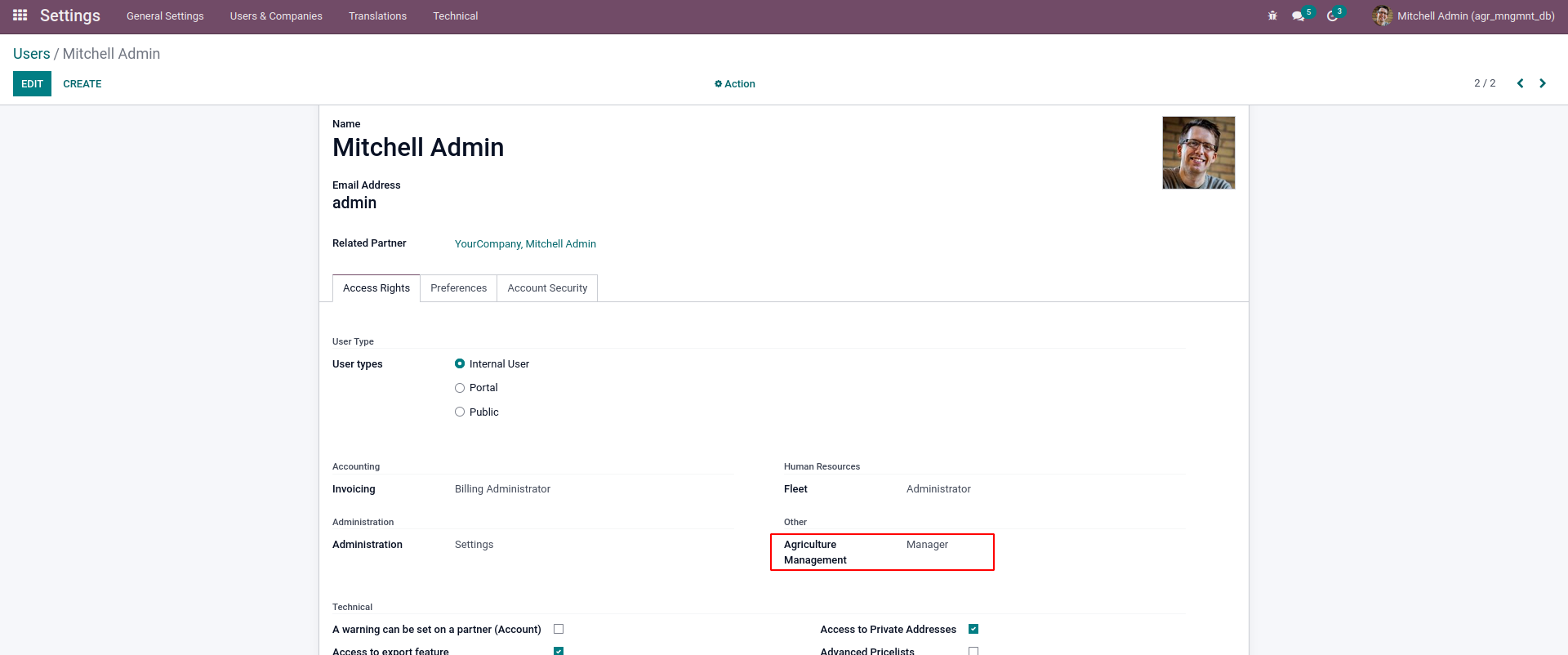Open the activities clock icon
The width and height of the screenshot is (1568, 655).
[1332, 16]
